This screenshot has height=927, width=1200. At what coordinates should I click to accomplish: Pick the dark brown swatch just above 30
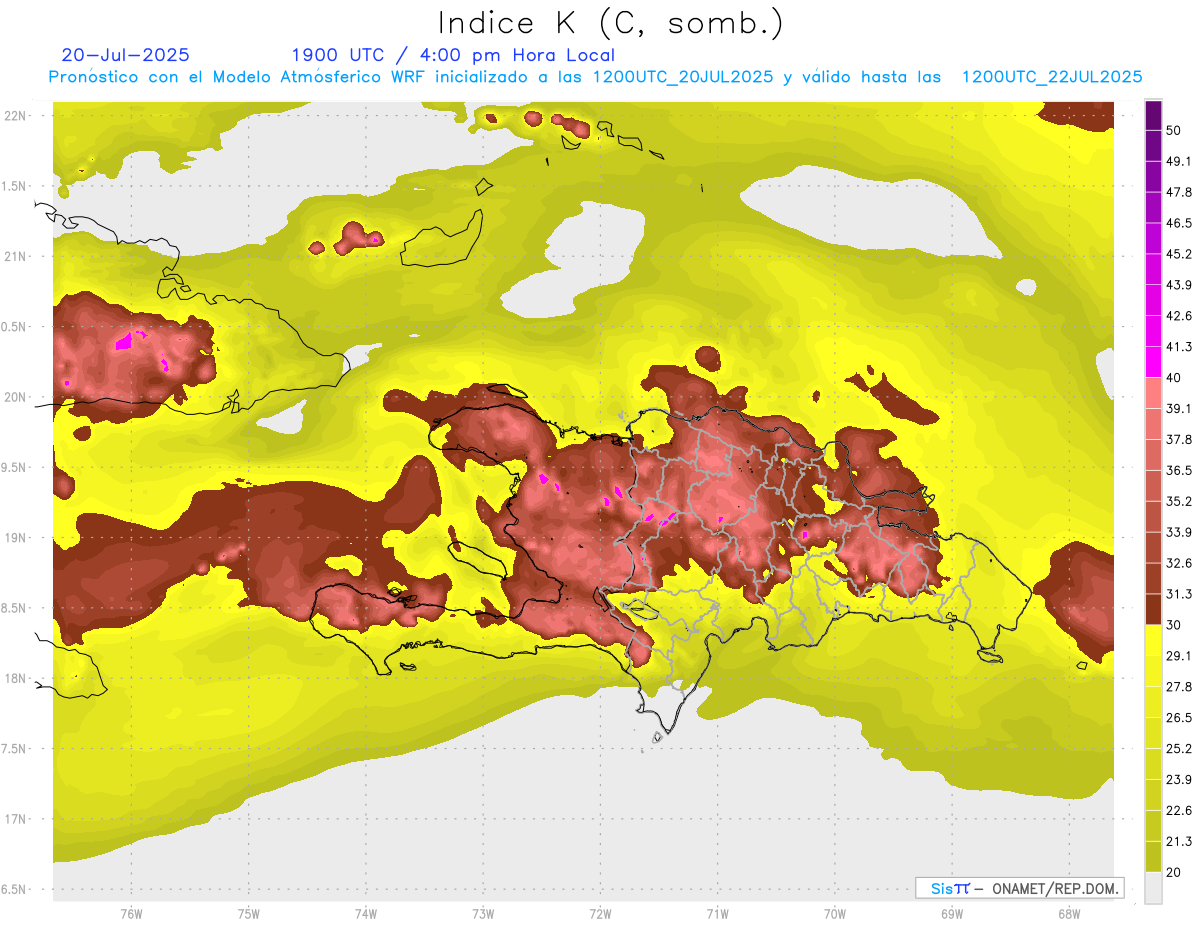tap(1153, 608)
